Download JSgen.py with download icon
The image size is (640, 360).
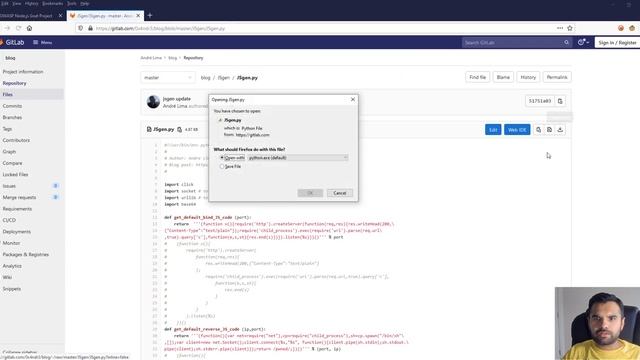click(x=560, y=130)
